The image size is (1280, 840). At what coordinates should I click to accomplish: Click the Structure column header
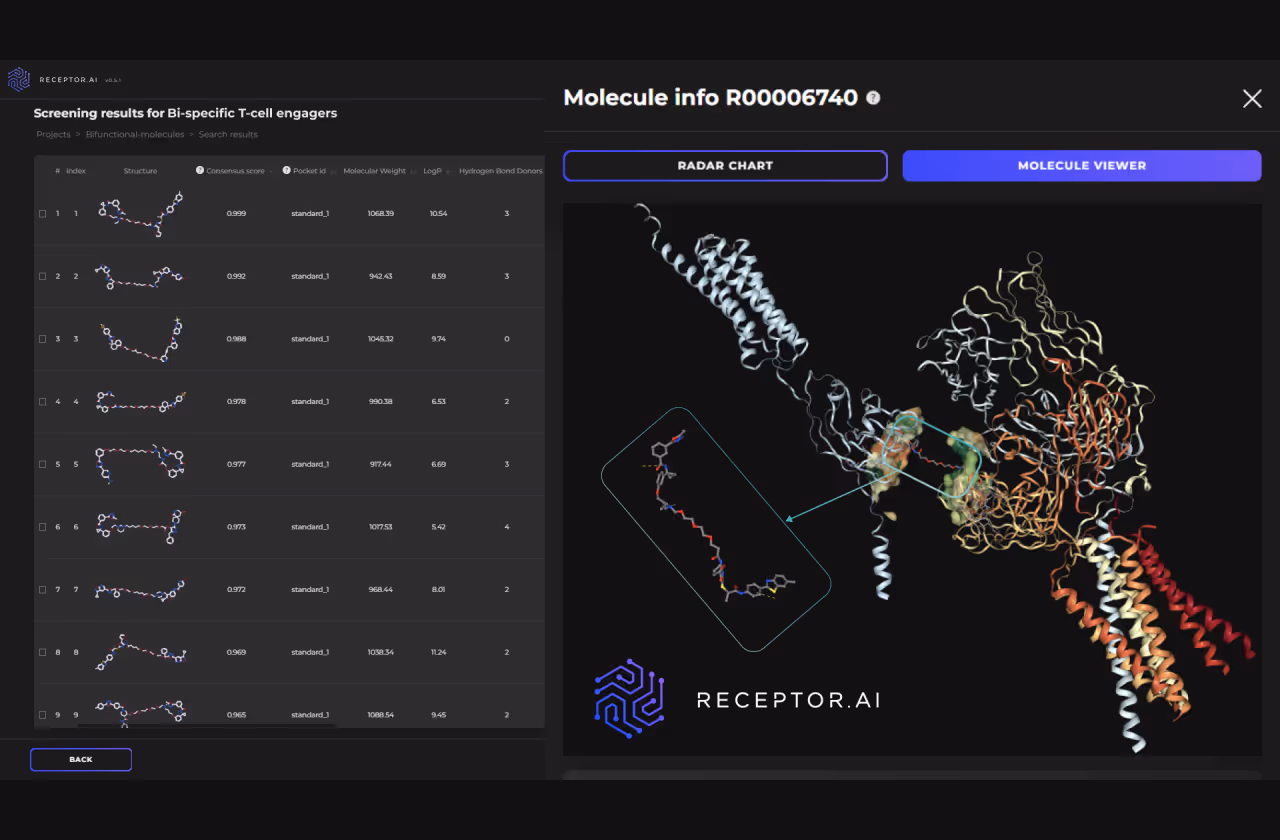[x=140, y=171]
